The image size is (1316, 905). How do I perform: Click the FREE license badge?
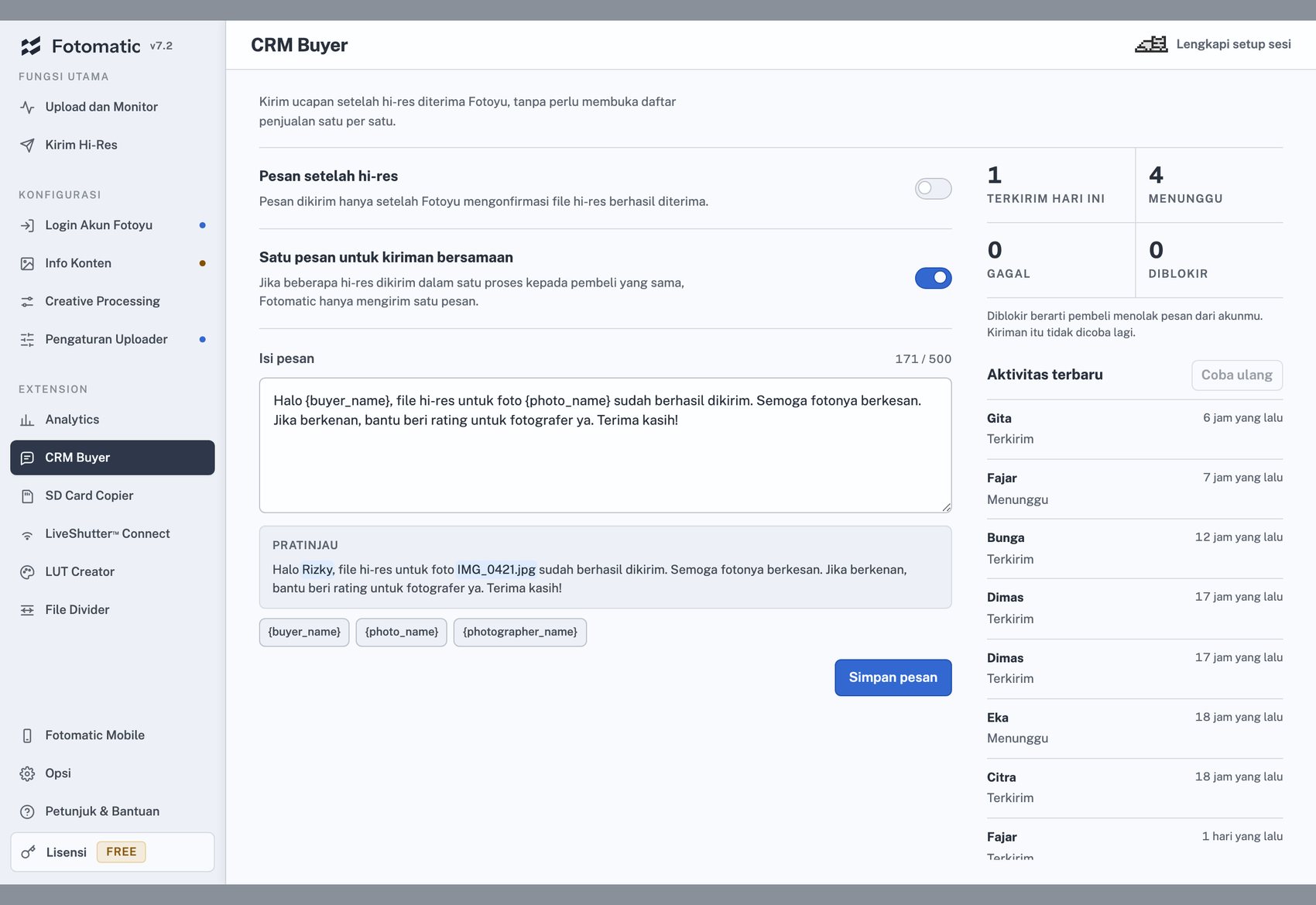coord(122,852)
